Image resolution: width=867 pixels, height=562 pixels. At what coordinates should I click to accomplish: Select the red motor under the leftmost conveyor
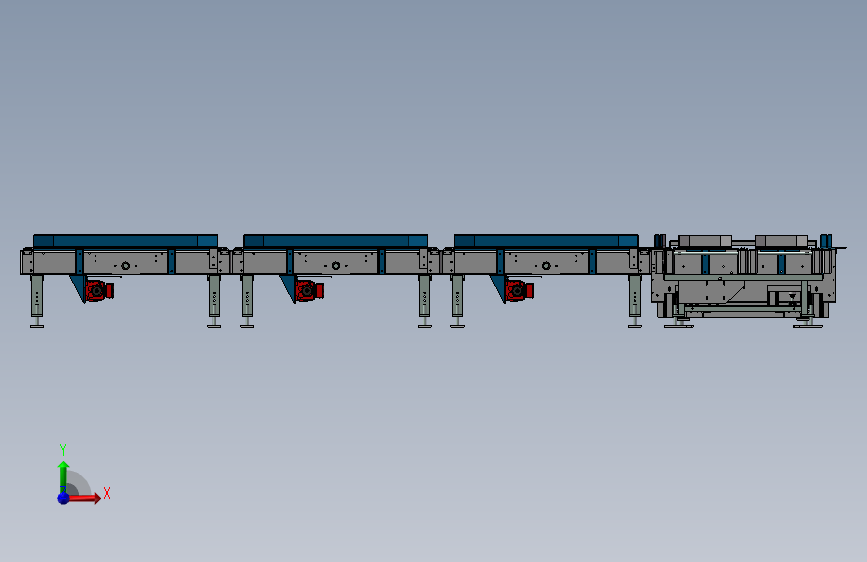[x=99, y=290]
